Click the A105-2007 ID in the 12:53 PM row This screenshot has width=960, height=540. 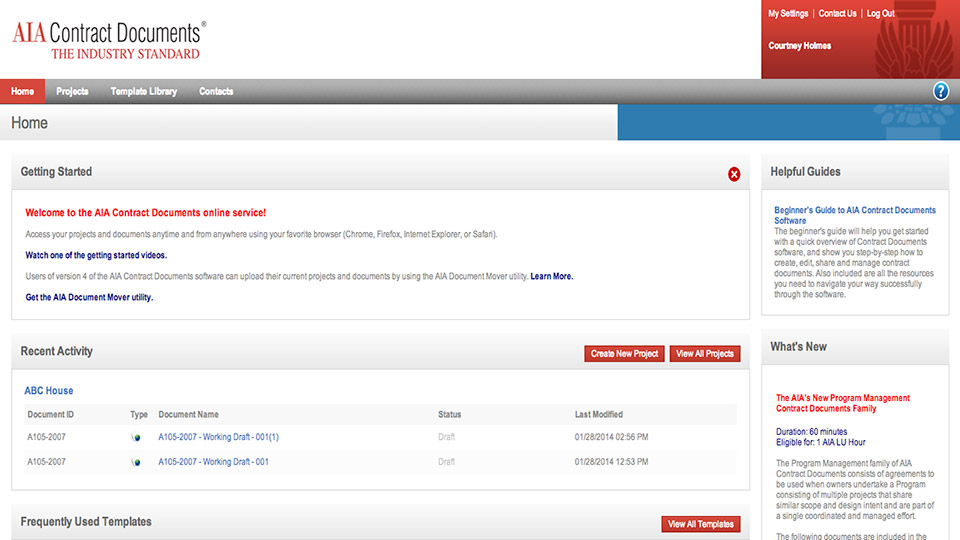(x=47, y=462)
